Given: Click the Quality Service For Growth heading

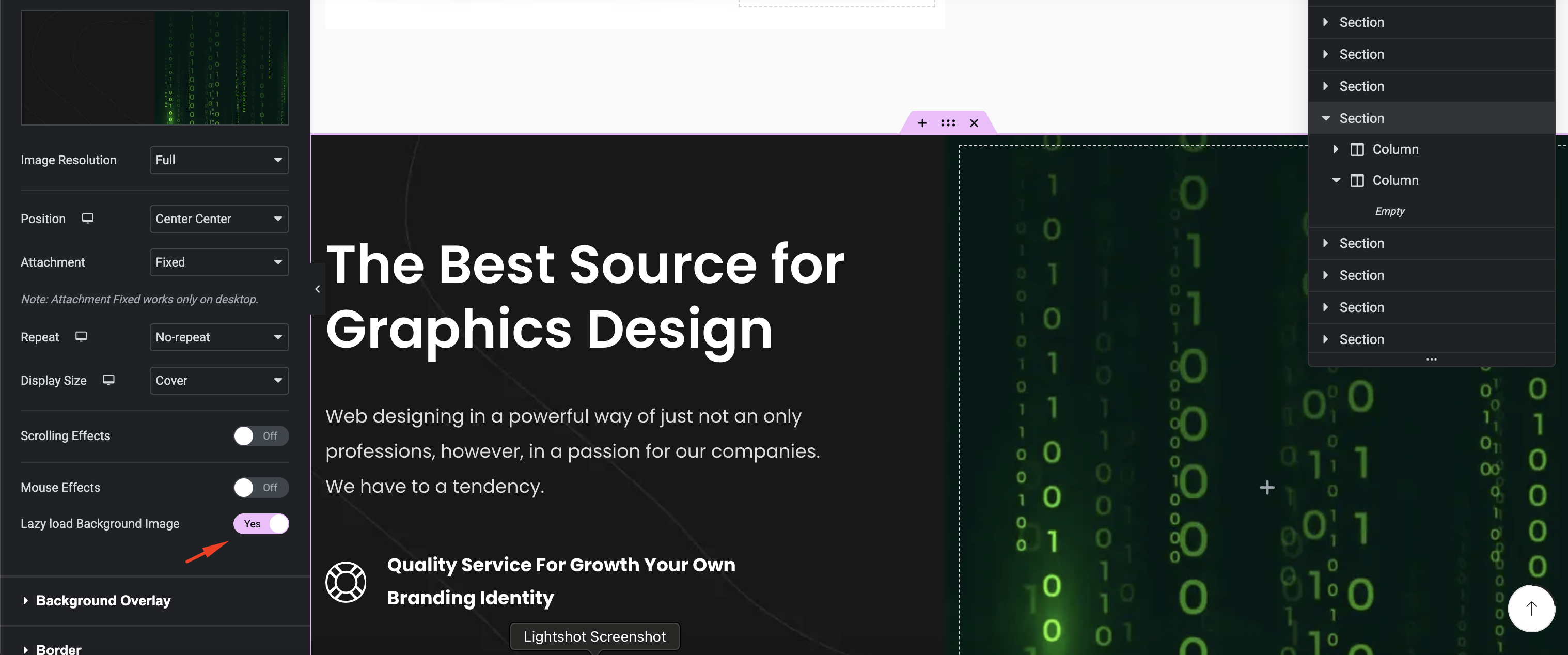Looking at the screenshot, I should click(x=560, y=581).
